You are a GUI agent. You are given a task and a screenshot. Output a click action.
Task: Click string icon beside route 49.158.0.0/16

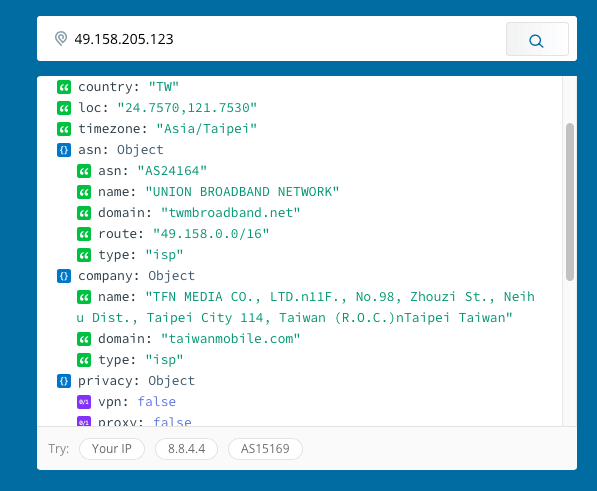84,234
